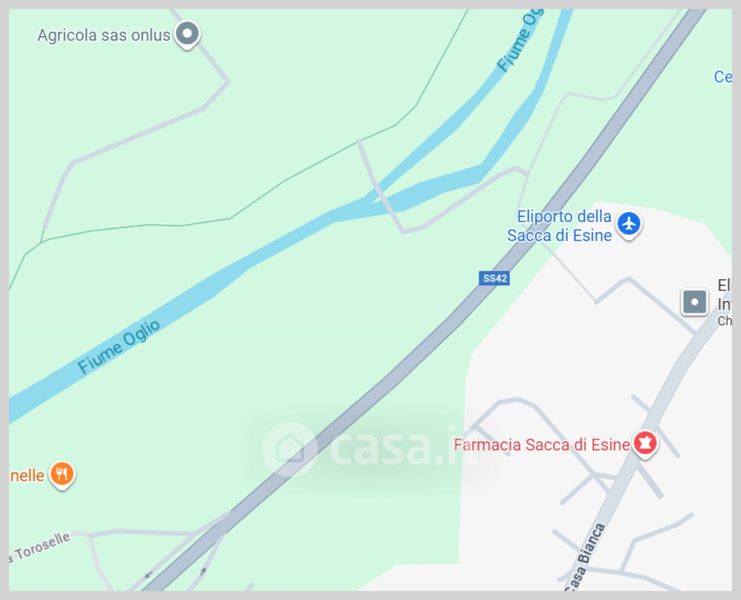Viewport: 741px width, 600px height.
Task: Click the orange restaurant fork-and-knife marker
Action: (62, 474)
